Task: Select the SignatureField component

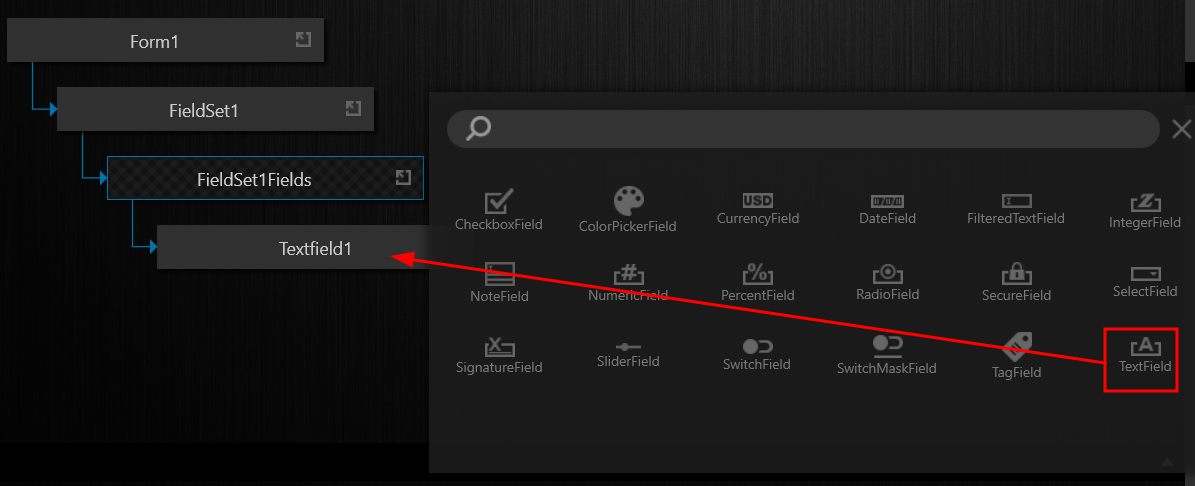Action: pyautogui.click(x=499, y=356)
